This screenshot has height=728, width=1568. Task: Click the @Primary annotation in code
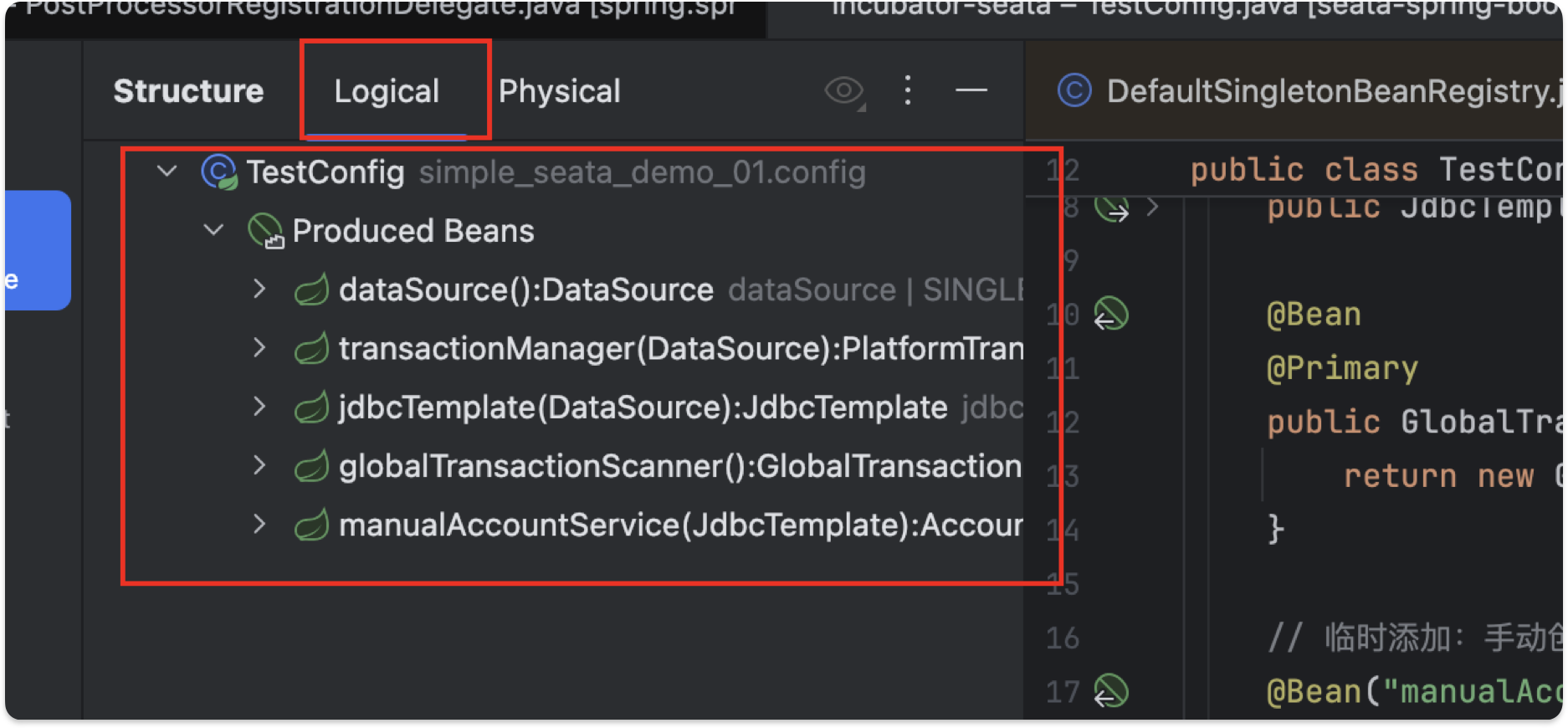[x=1342, y=369]
